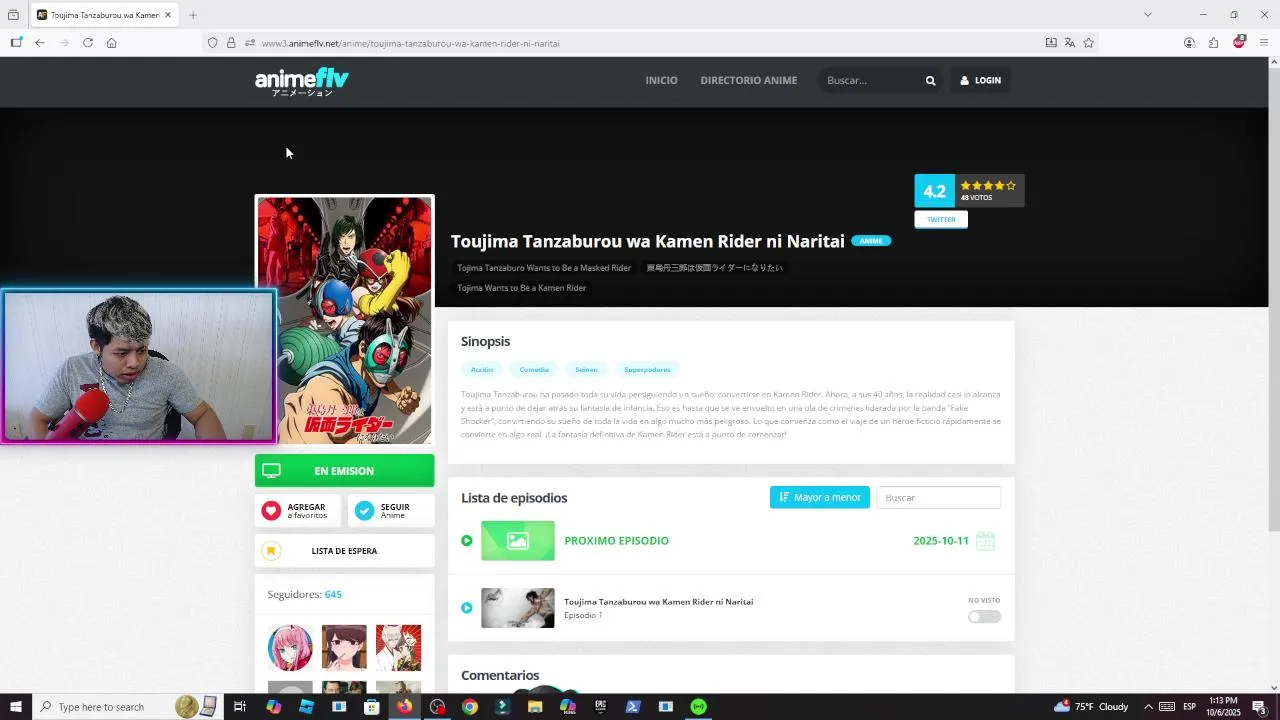Toggle the NO VISTO switch for Episodio 1

point(984,616)
